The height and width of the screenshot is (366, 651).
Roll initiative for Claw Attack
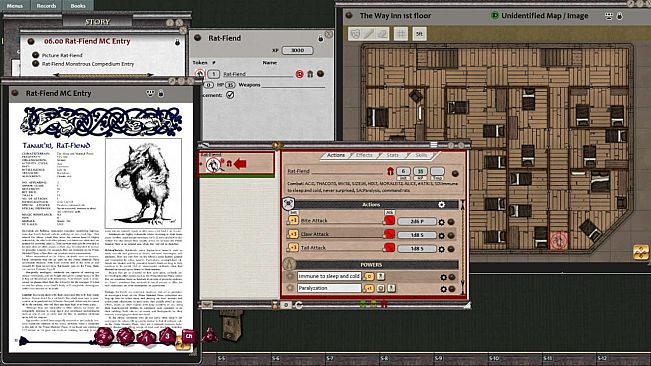click(293, 234)
